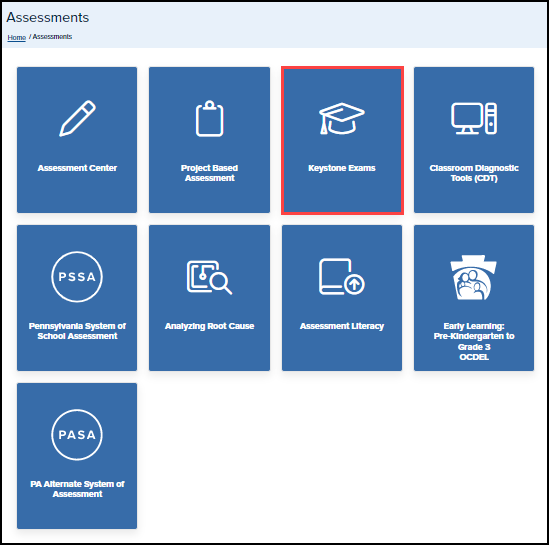Open the Assessment Literacy label
Viewport: 549px width, 545px height.
(342, 326)
